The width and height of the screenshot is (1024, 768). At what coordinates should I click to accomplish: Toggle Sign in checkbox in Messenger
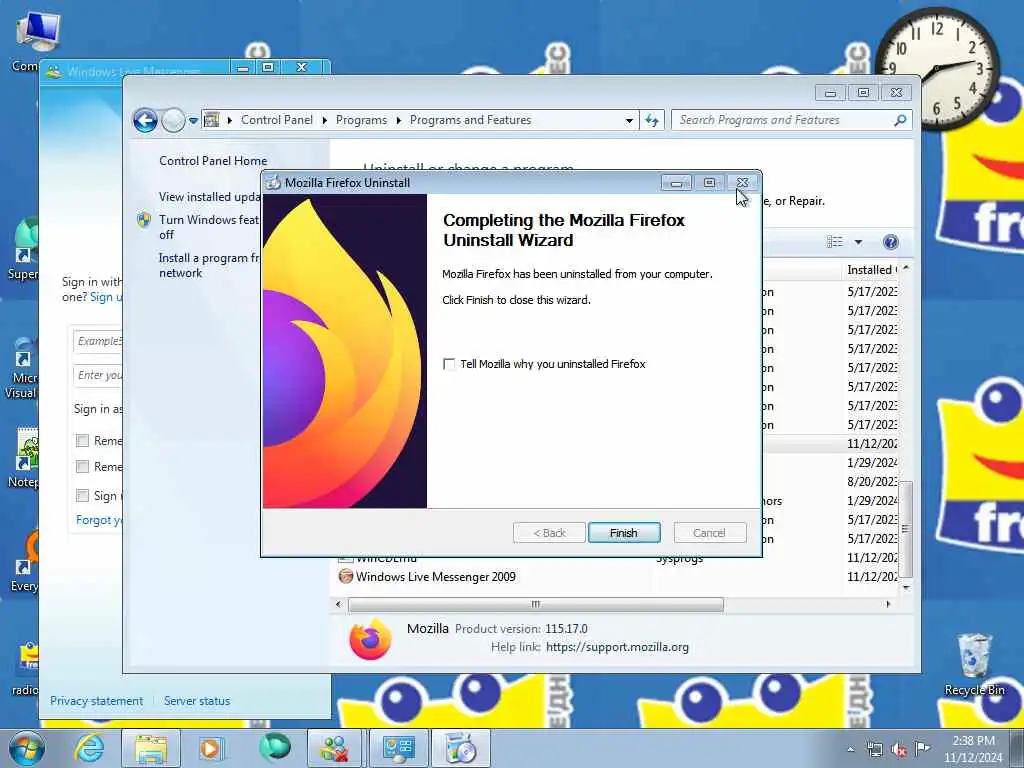click(x=82, y=496)
